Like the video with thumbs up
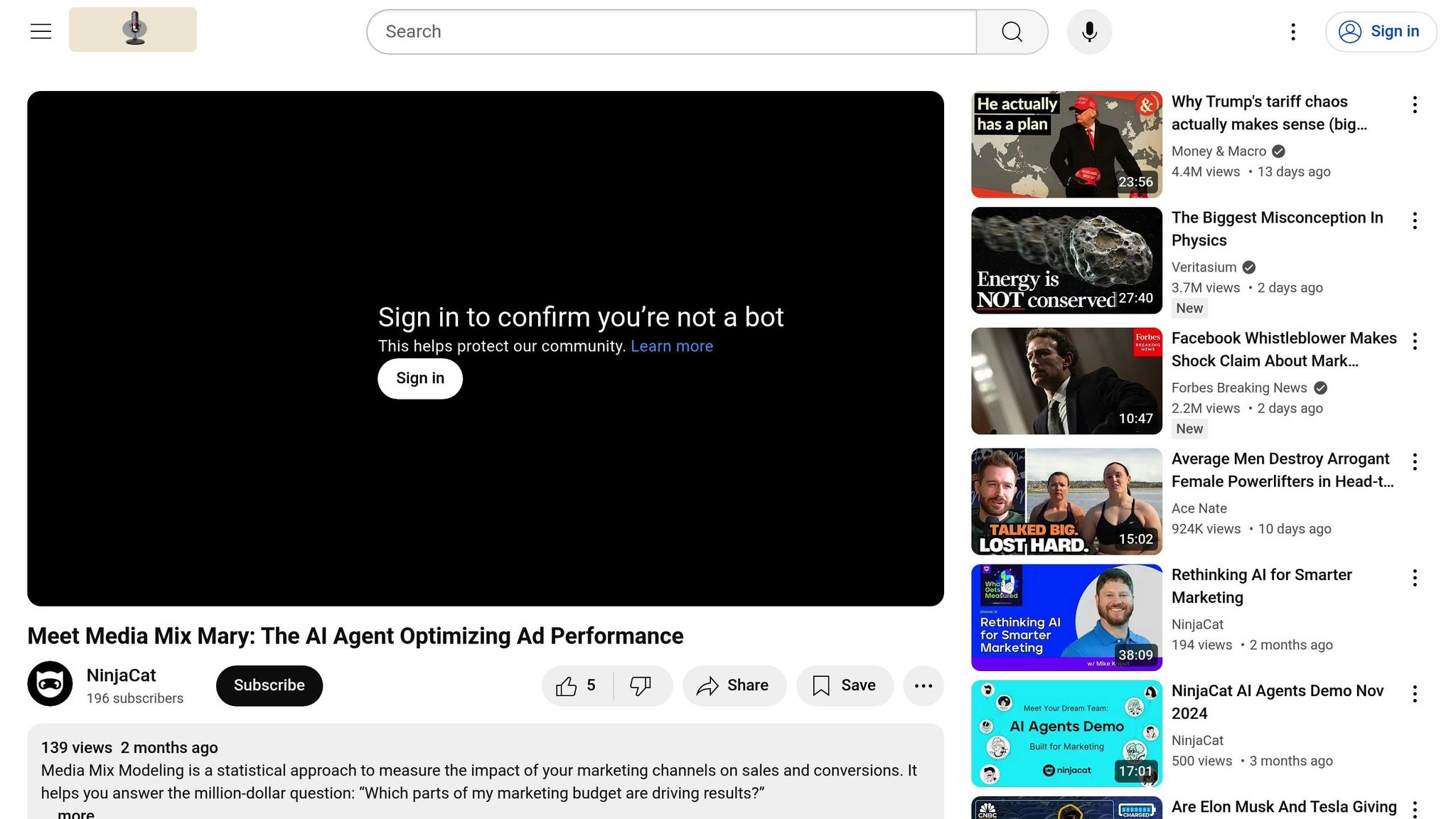The height and width of the screenshot is (819, 1456). coord(577,685)
